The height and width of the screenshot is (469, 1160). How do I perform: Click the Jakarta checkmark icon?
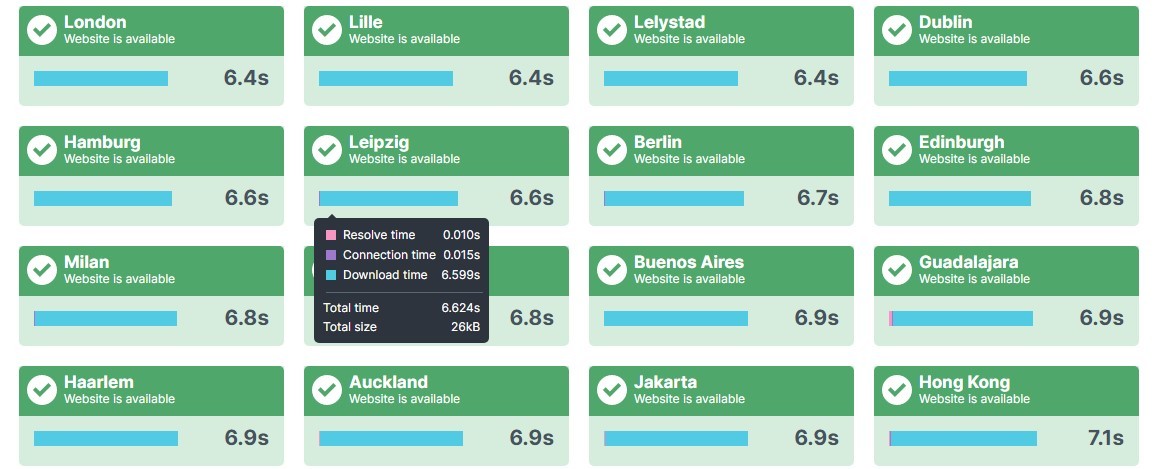[612, 390]
